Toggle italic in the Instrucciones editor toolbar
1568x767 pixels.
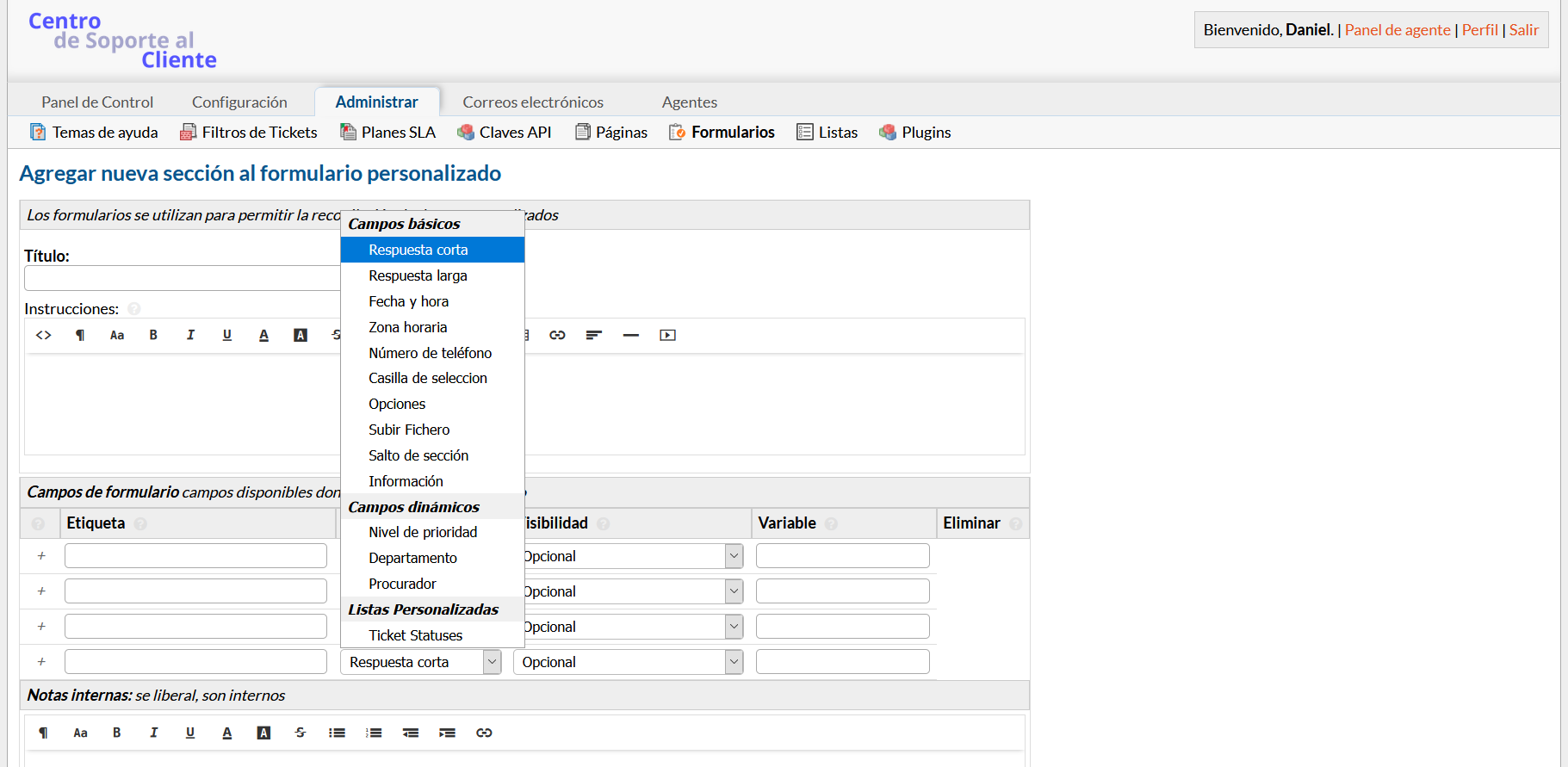pos(190,335)
